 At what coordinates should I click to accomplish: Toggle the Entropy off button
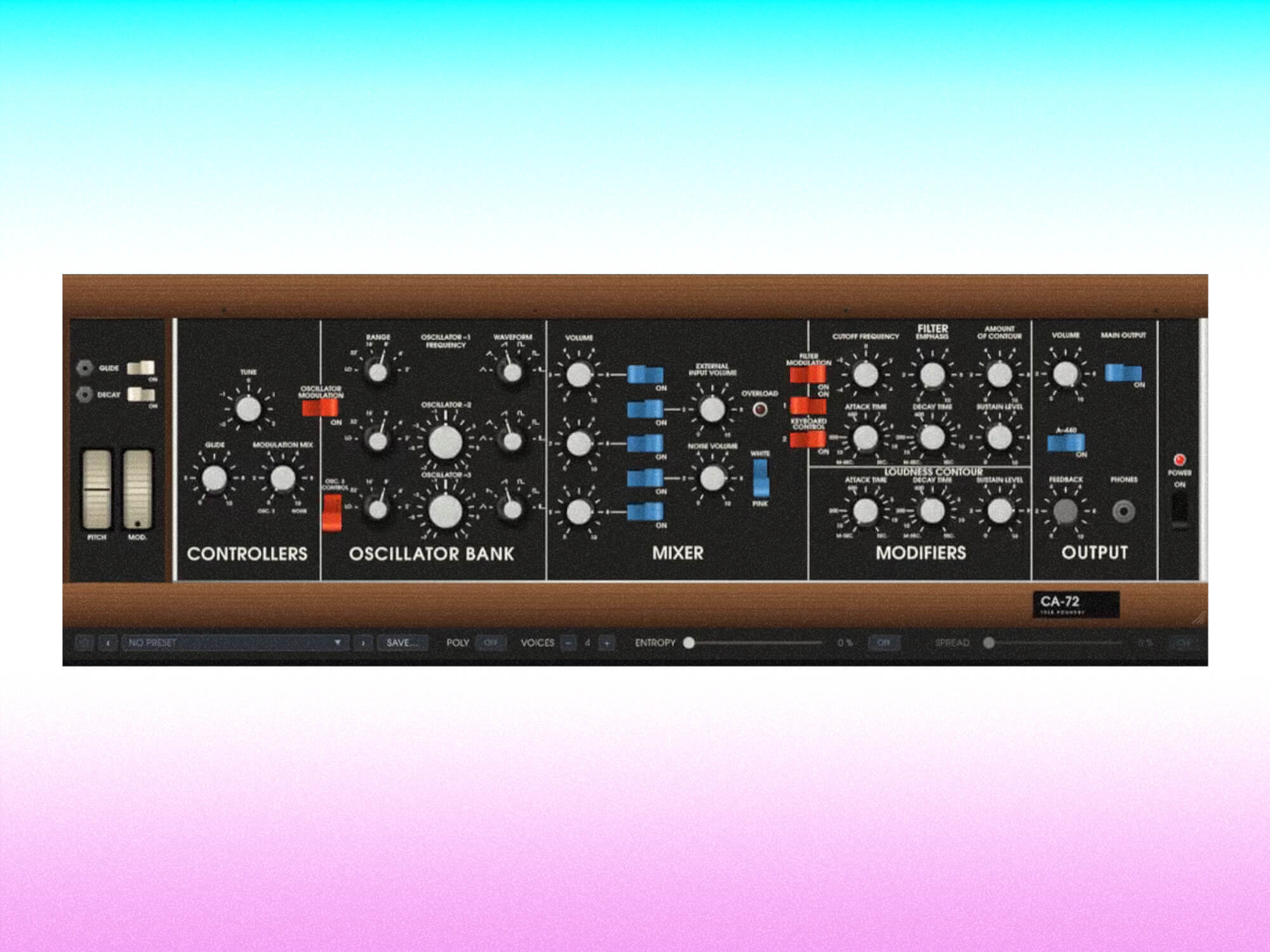point(883,643)
